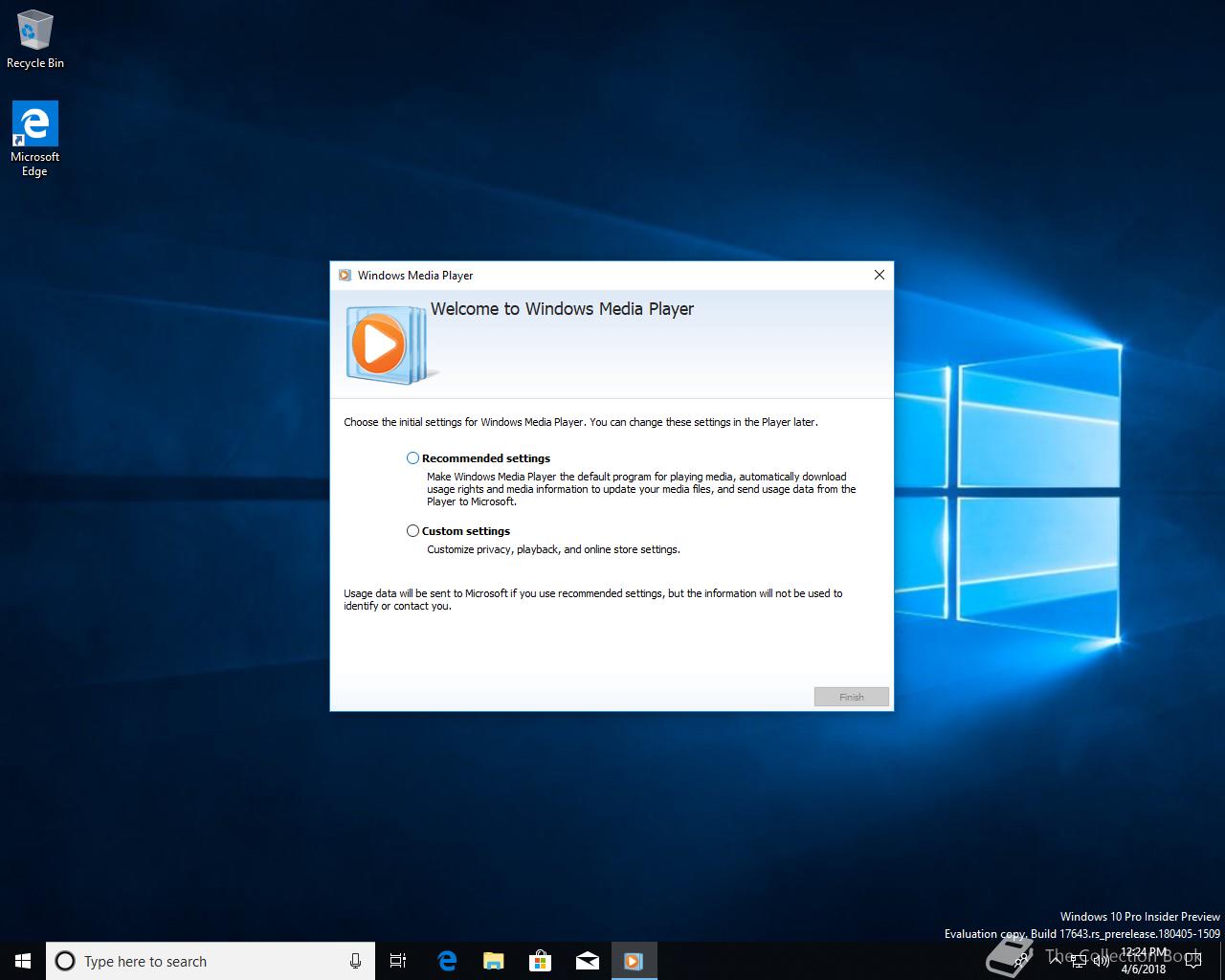Open the Action Center notifications icon
The image size is (1225, 980).
tap(1192, 961)
